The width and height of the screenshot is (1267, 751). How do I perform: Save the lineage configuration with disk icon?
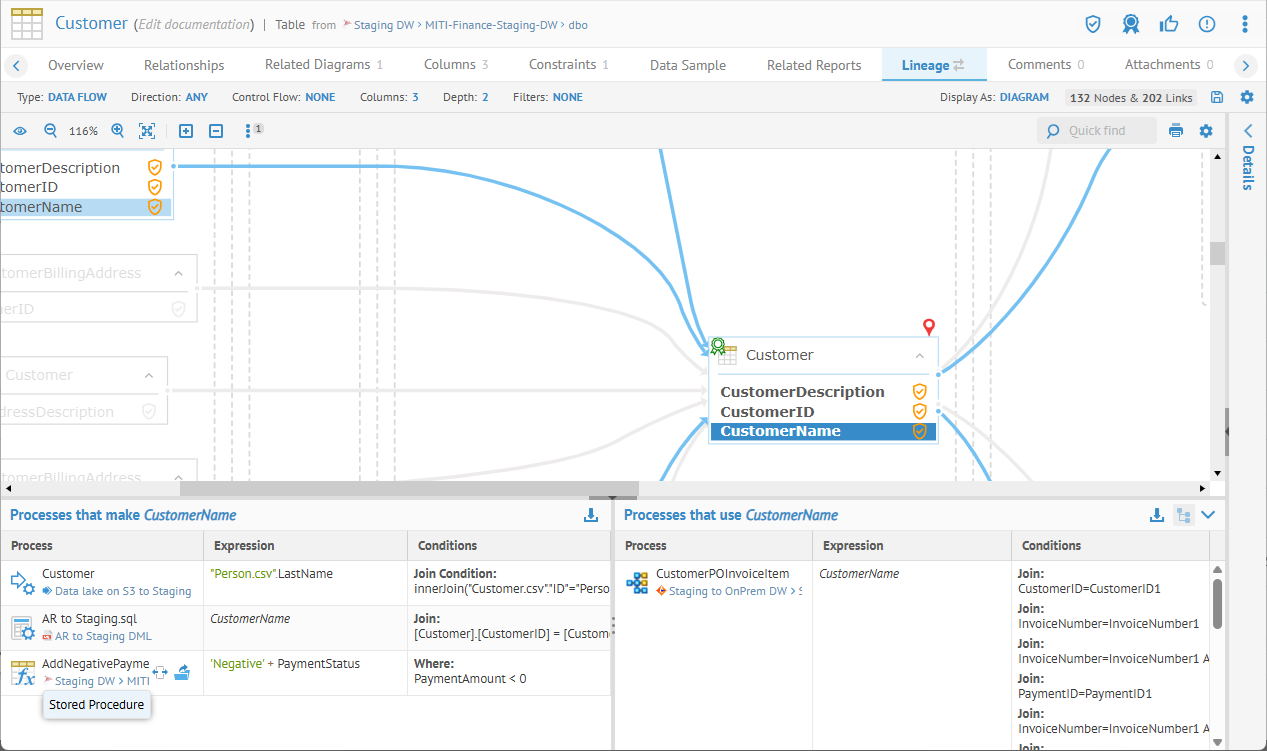pos(1217,97)
